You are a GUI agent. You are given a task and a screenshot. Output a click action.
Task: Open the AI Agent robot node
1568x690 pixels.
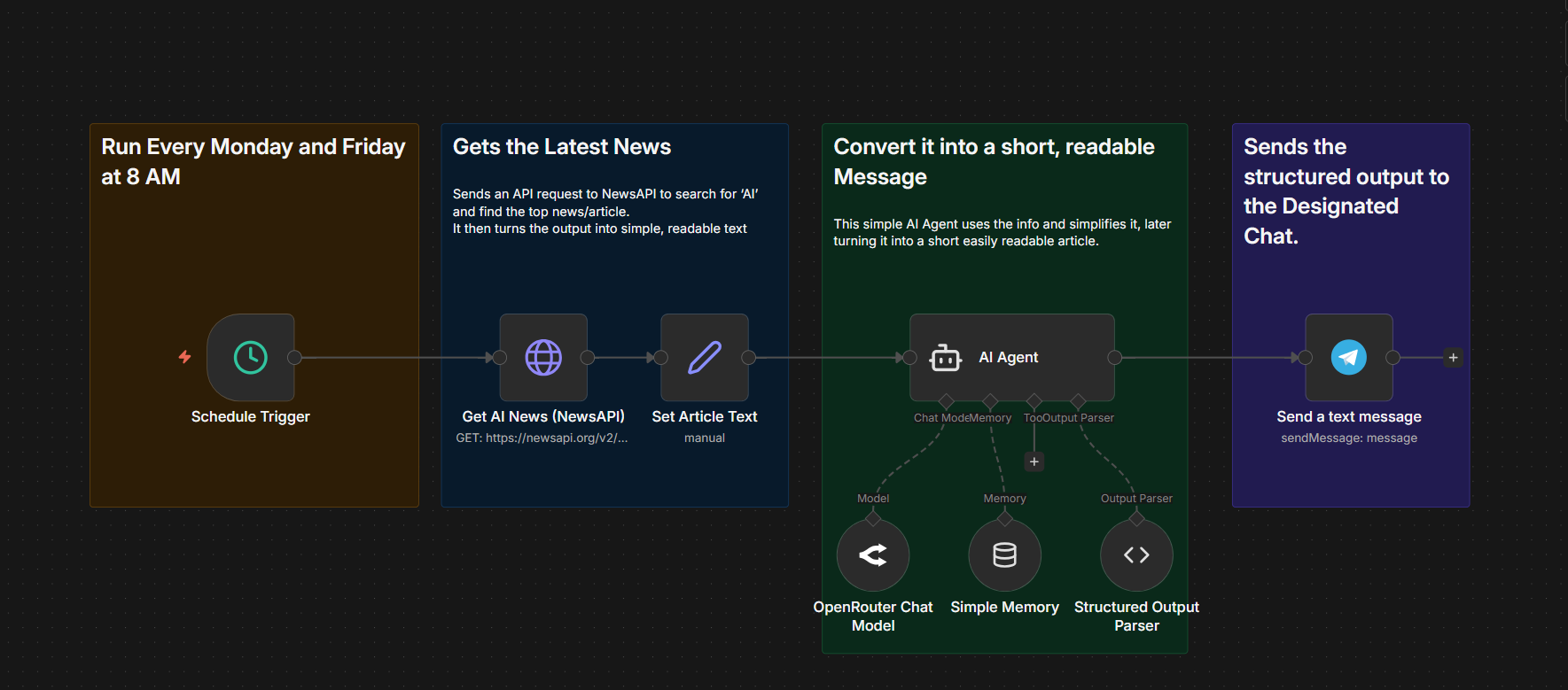1012,358
